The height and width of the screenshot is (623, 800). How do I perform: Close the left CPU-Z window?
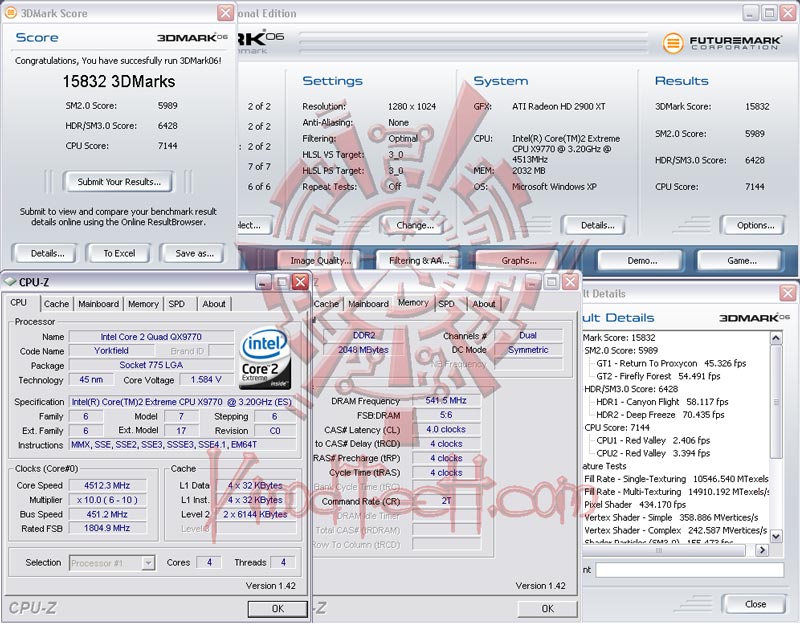pyautogui.click(x=301, y=282)
